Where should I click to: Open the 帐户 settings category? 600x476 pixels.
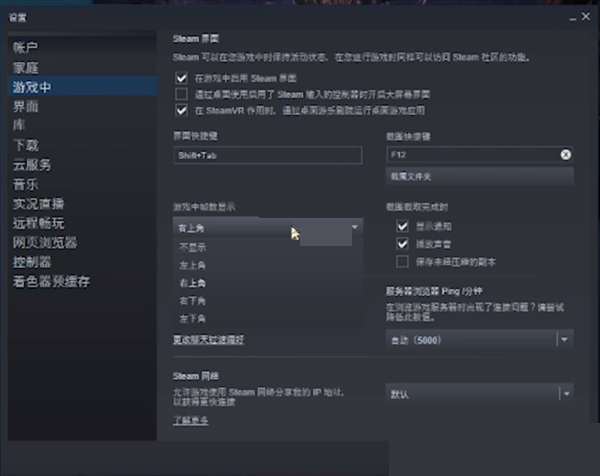(x=25, y=47)
